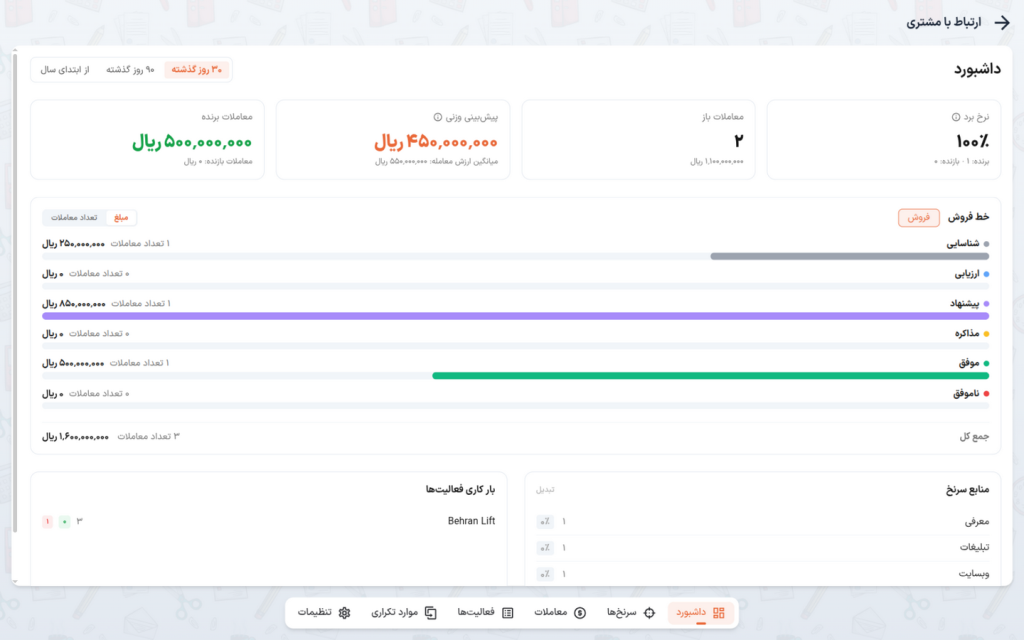
Task: Click the gray شناسایی stage bar
Action: click(850, 256)
